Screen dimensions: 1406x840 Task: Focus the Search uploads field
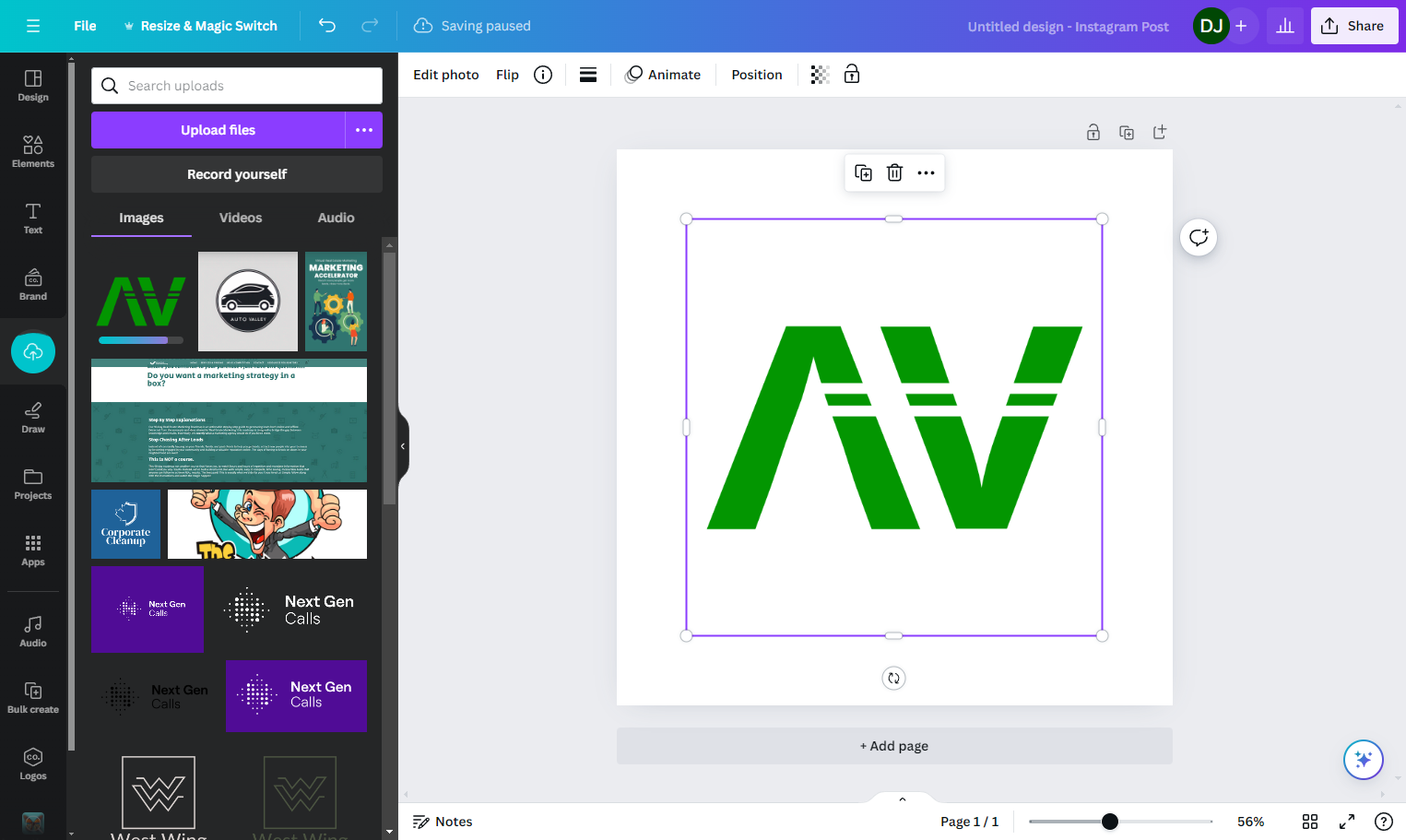click(237, 86)
